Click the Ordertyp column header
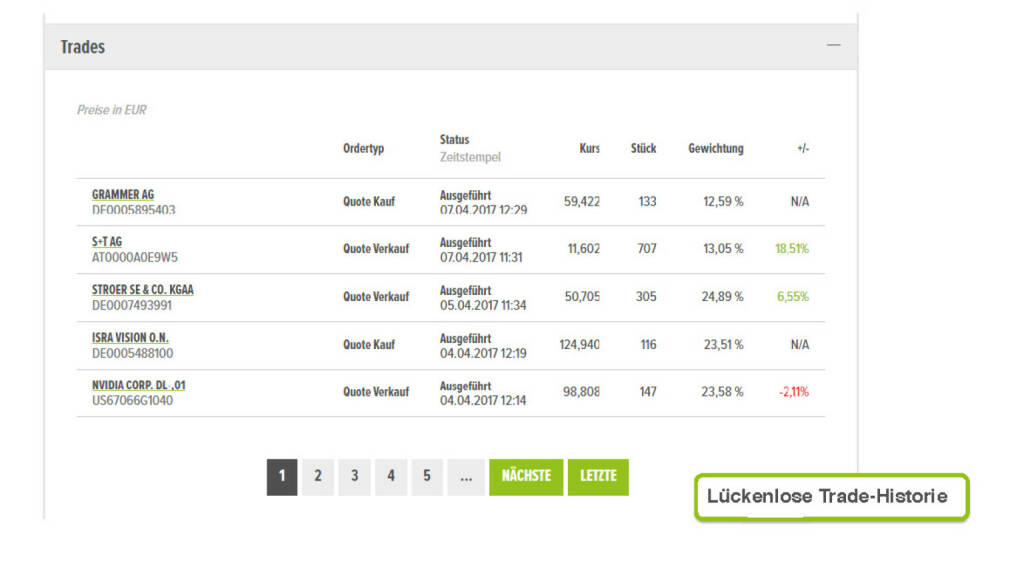The height and width of the screenshot is (576, 1024). pyautogui.click(x=363, y=149)
